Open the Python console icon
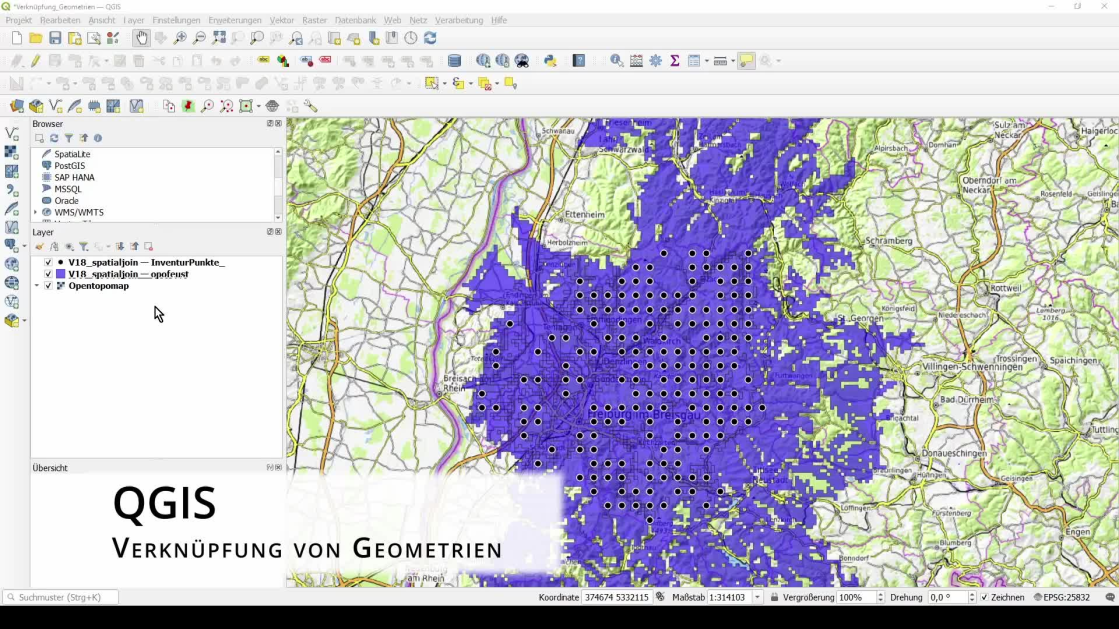Image resolution: width=1119 pixels, height=629 pixels. coord(550,61)
